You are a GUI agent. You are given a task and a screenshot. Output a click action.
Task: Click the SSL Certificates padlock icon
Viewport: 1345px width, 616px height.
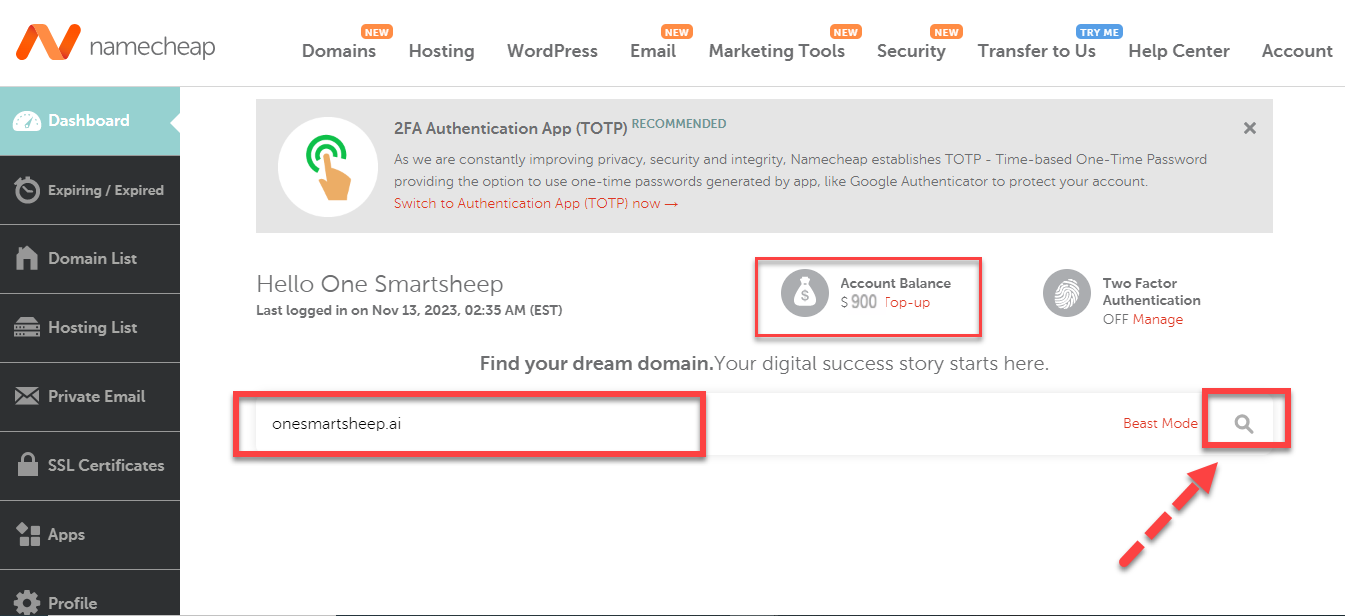point(29,465)
